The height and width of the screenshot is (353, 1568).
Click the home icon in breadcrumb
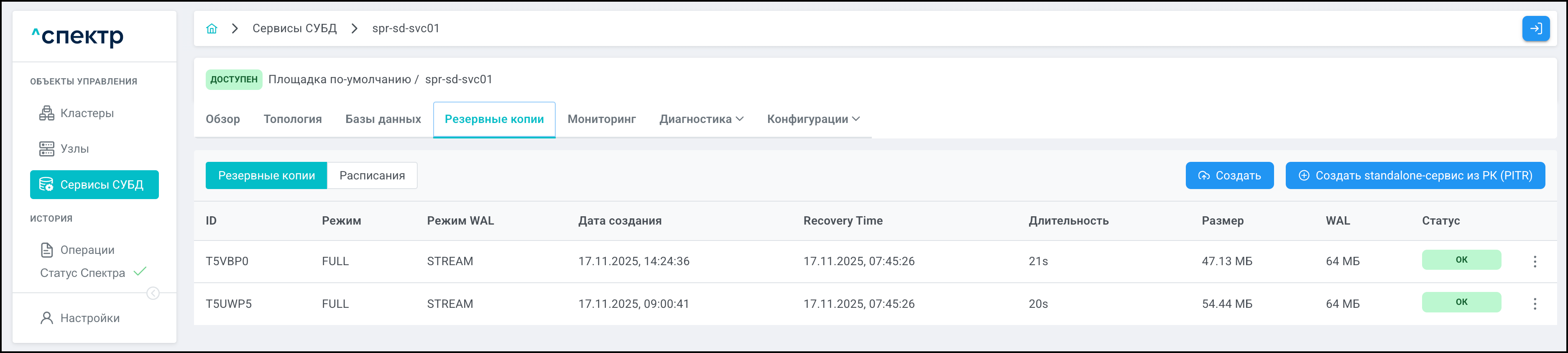point(212,28)
